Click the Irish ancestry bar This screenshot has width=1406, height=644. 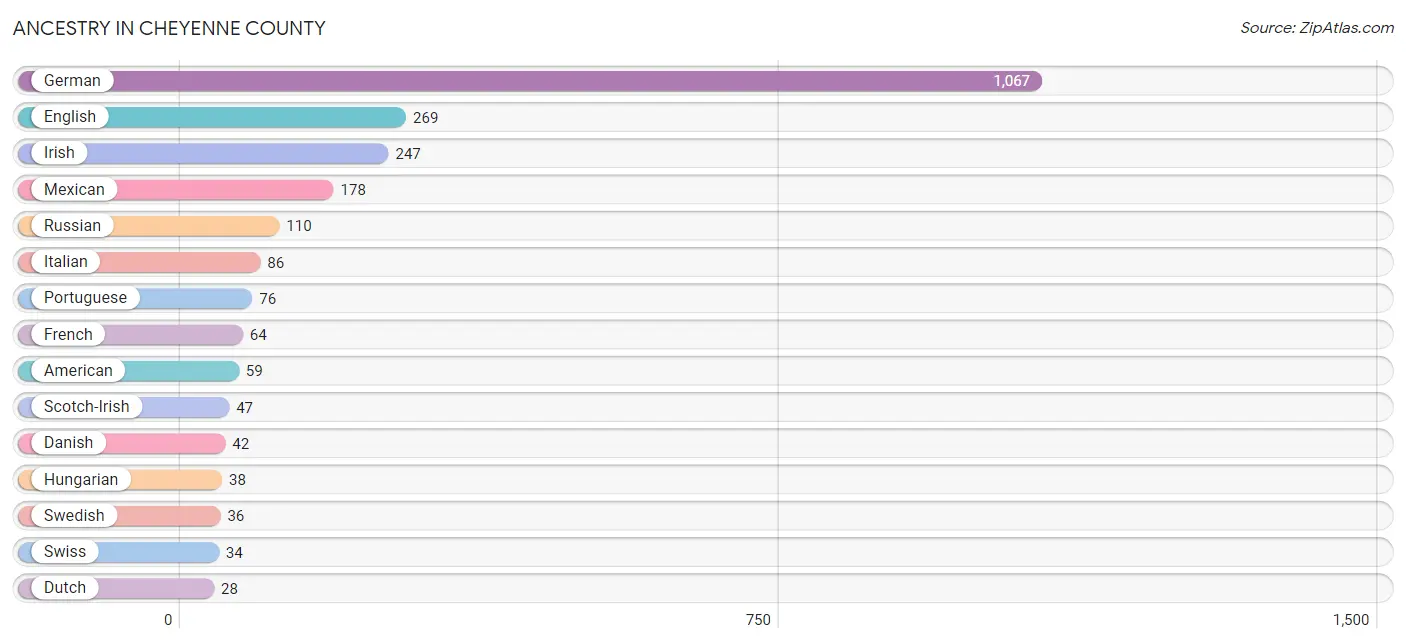pyautogui.click(x=203, y=153)
